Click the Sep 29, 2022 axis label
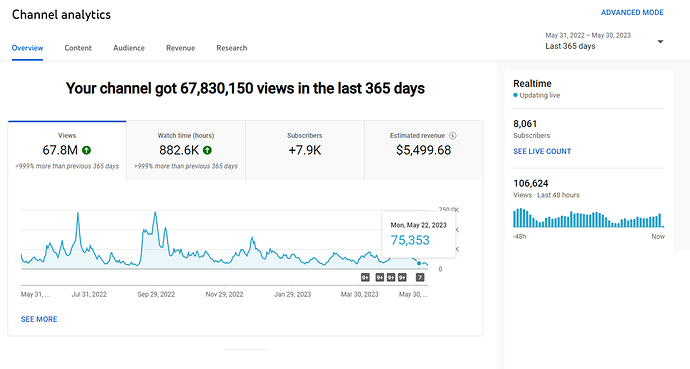Viewport: 690px width, 369px height. point(156,295)
